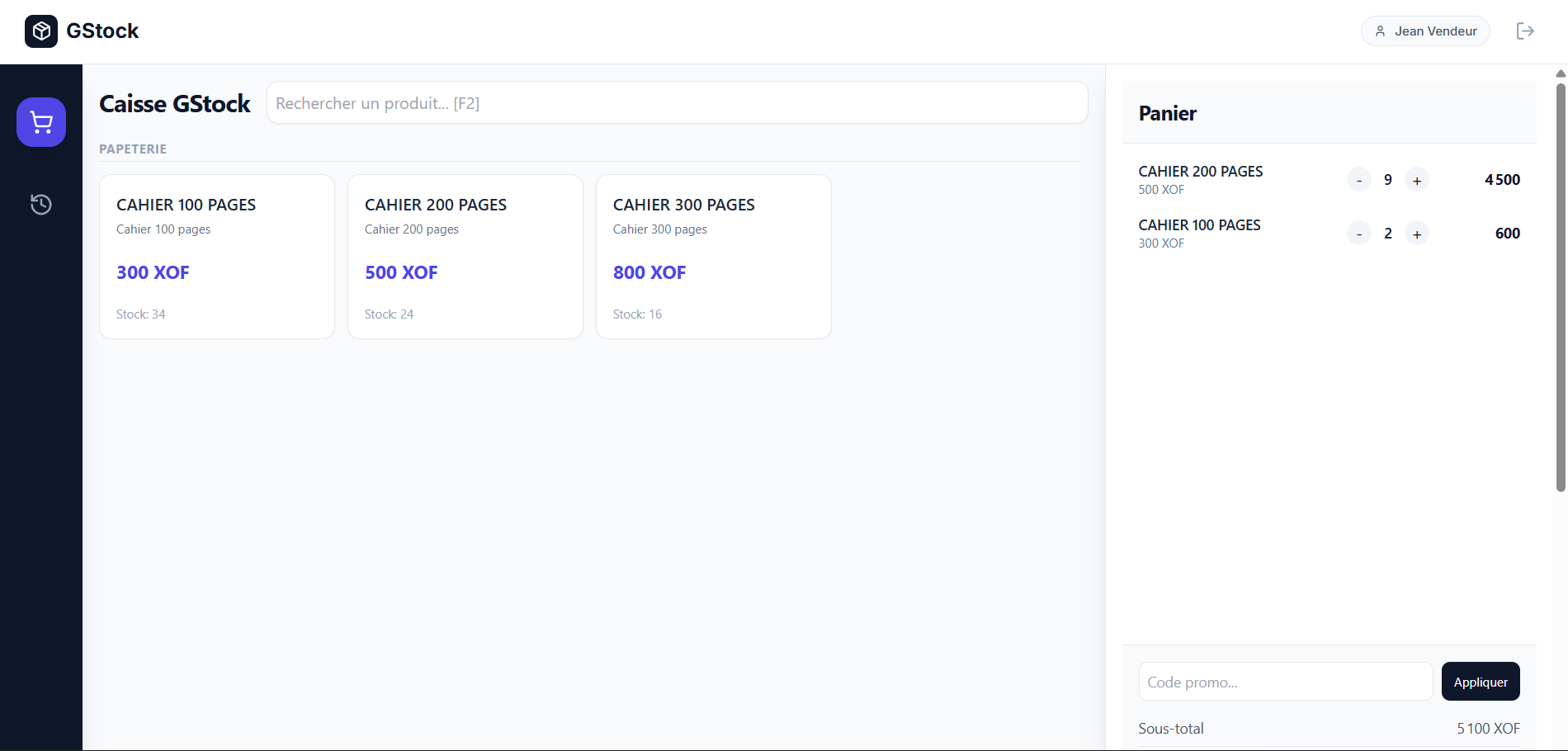Click the Stock: 16 label
Screen dimensions: 1568x751
[x=637, y=314]
